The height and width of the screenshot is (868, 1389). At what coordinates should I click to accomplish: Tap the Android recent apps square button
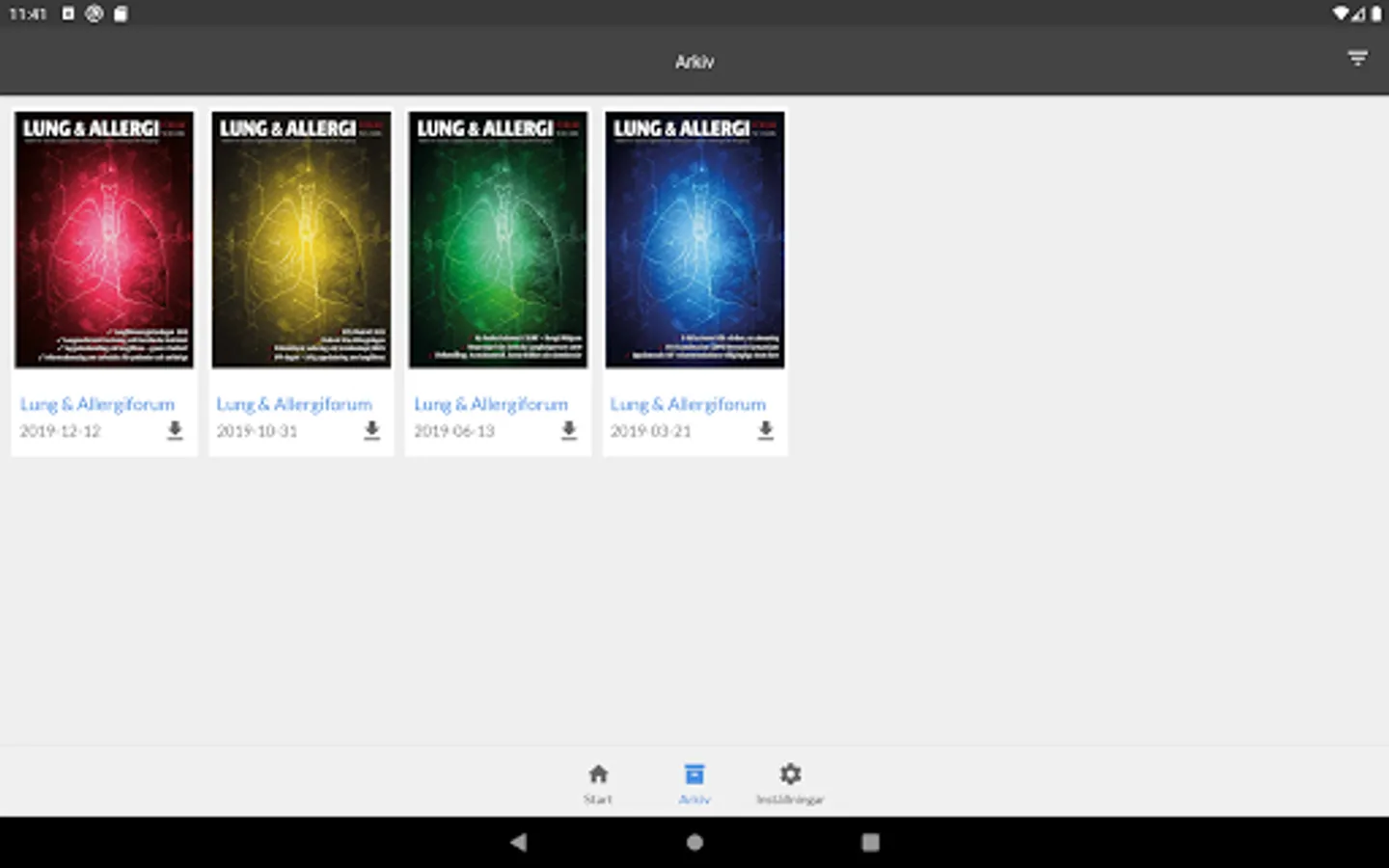coord(870,842)
